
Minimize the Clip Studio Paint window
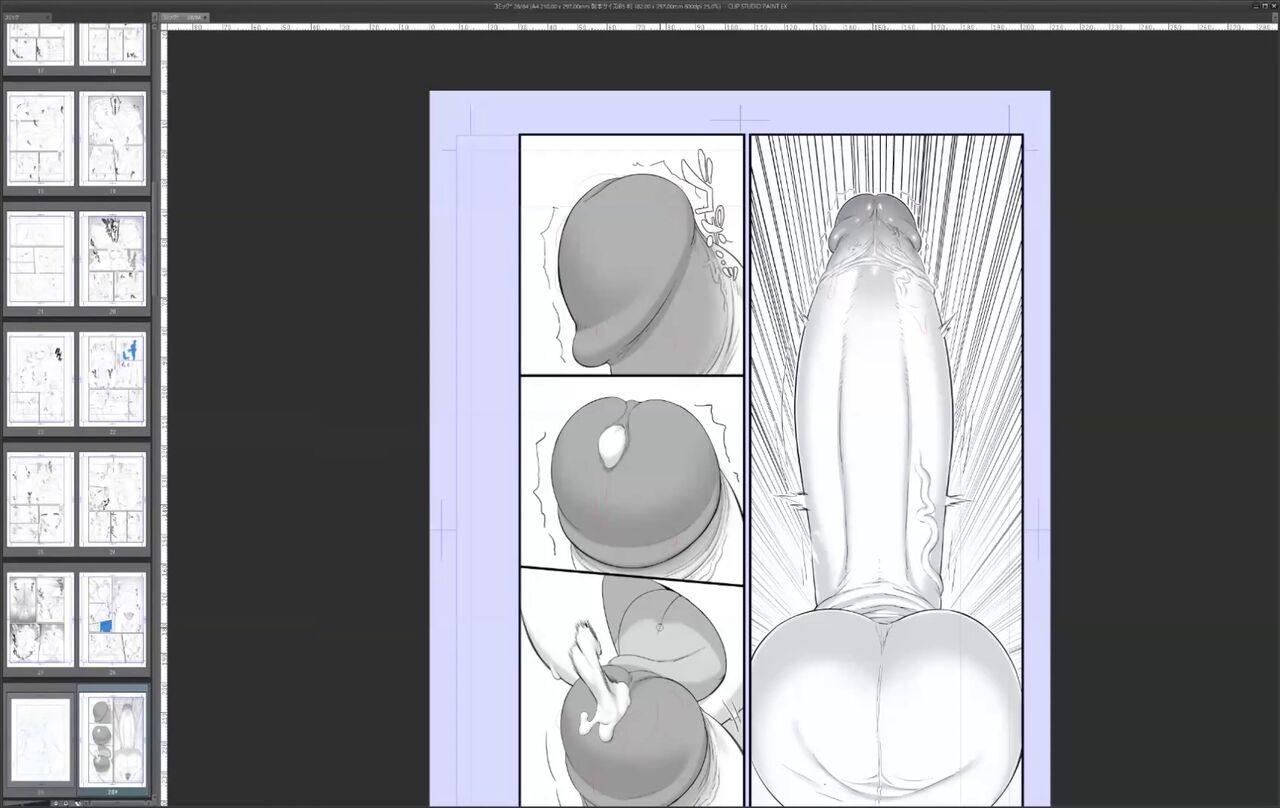(1256, 6)
